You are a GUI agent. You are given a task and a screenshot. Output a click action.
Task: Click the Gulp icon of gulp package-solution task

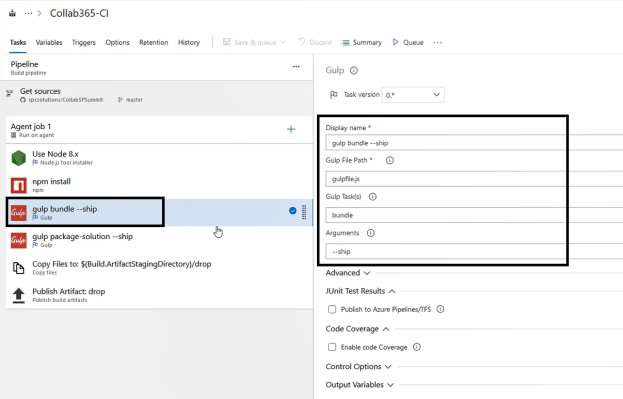[19, 240]
